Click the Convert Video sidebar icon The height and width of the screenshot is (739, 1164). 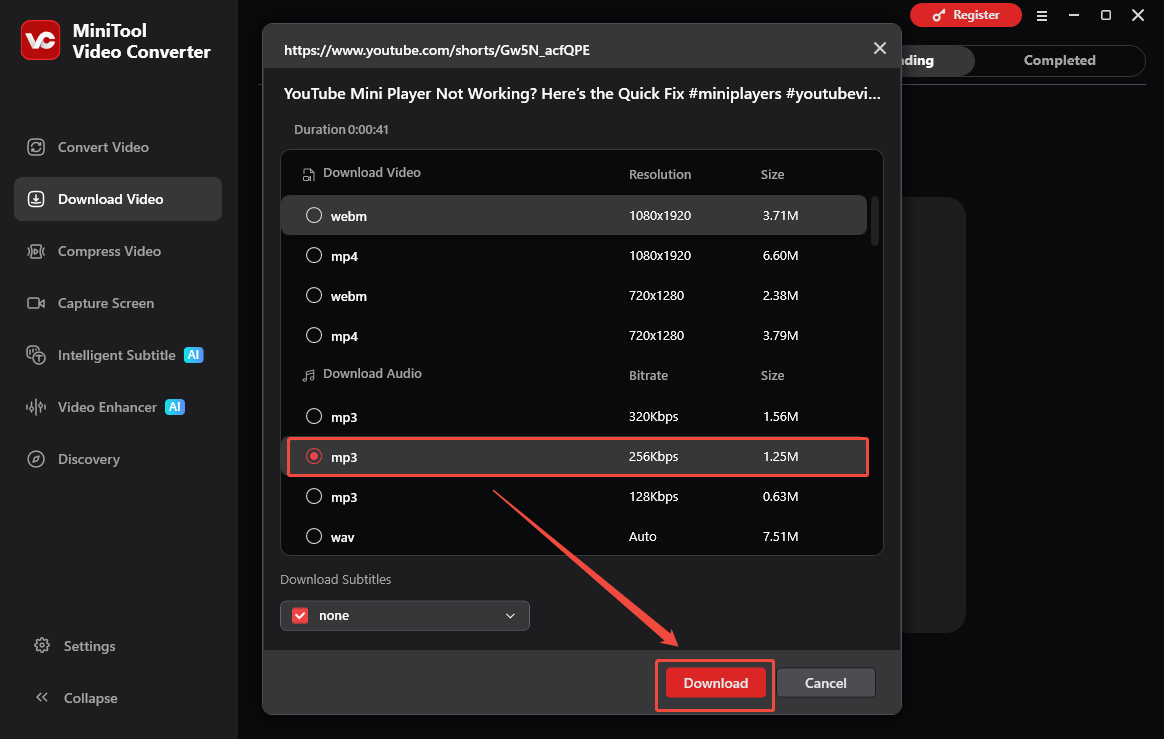click(x=36, y=147)
